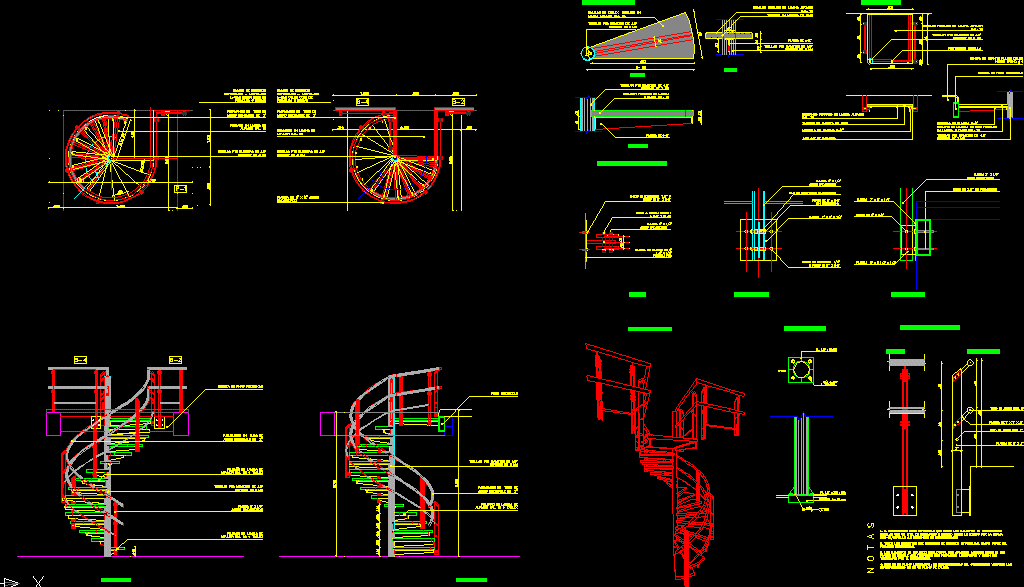Image resolution: width=1024 pixels, height=587 pixels.
Task: Select the leftmost magenta box in left elevation
Action: click(x=54, y=423)
